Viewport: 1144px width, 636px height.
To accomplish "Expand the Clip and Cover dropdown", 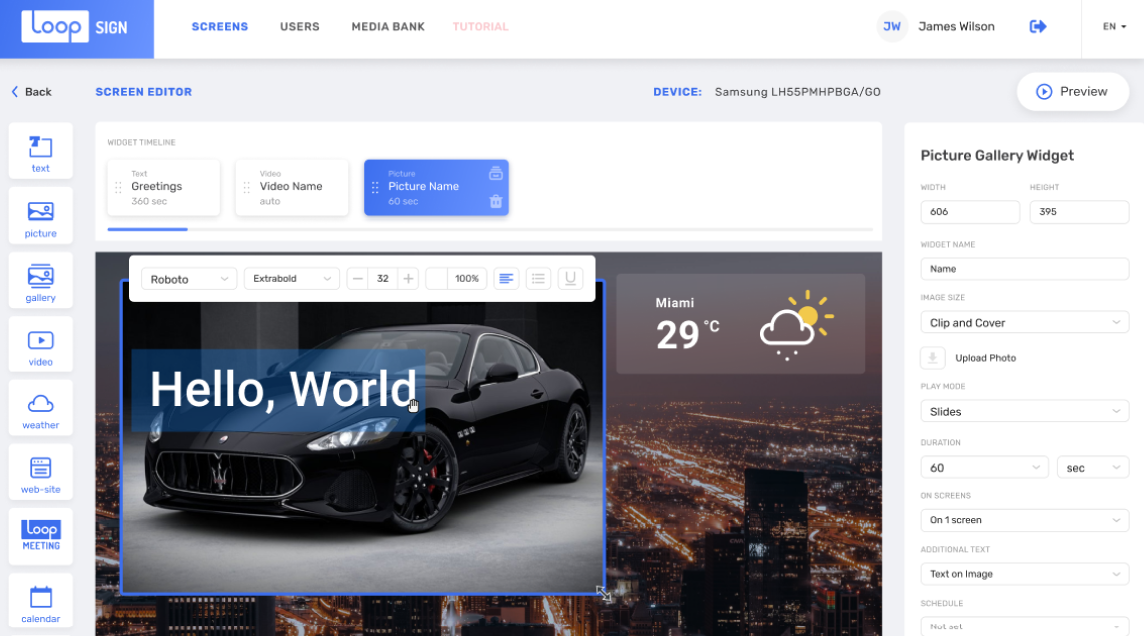I will [x=1024, y=323].
